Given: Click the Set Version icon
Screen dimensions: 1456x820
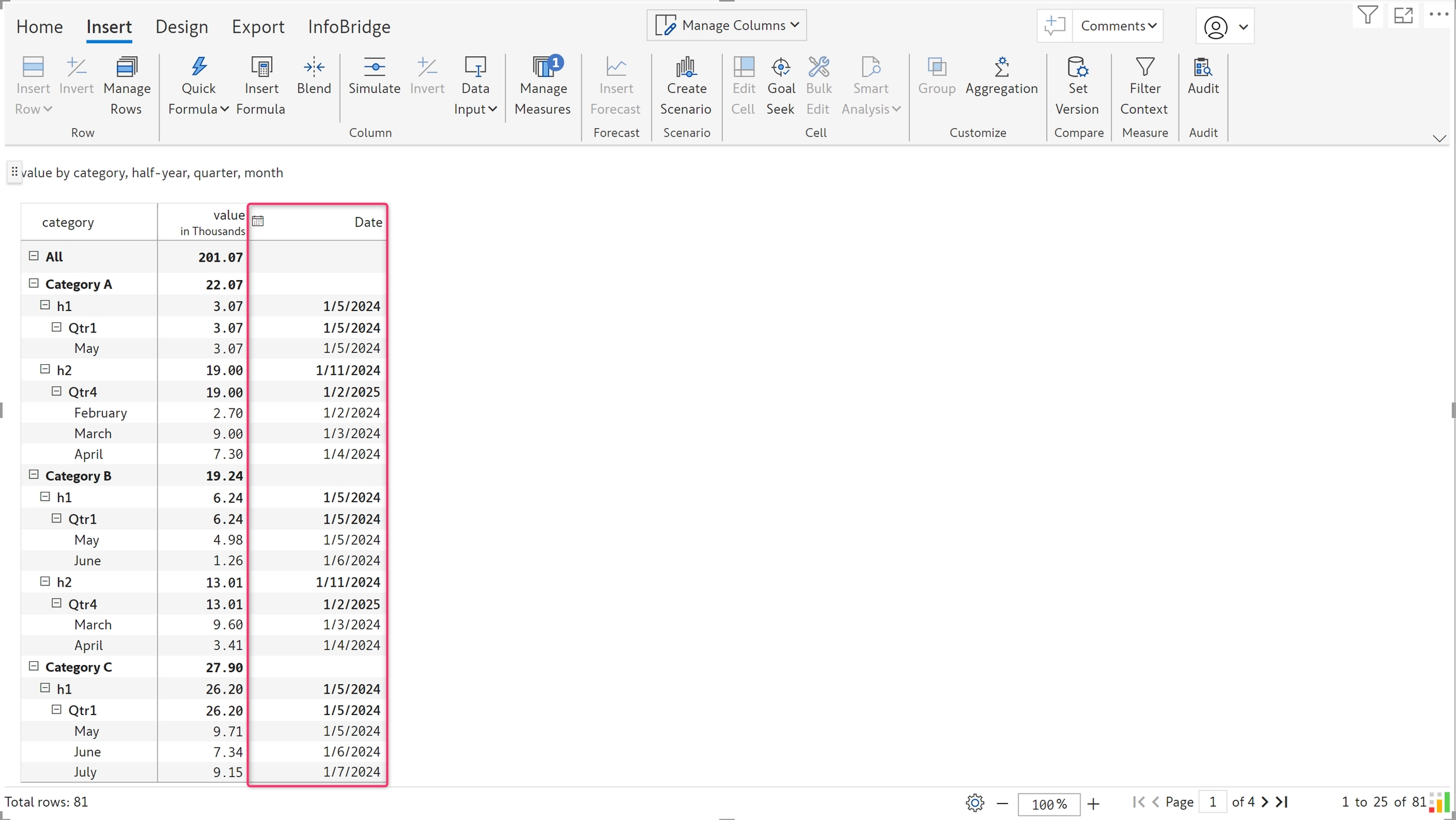Looking at the screenshot, I should (1077, 67).
